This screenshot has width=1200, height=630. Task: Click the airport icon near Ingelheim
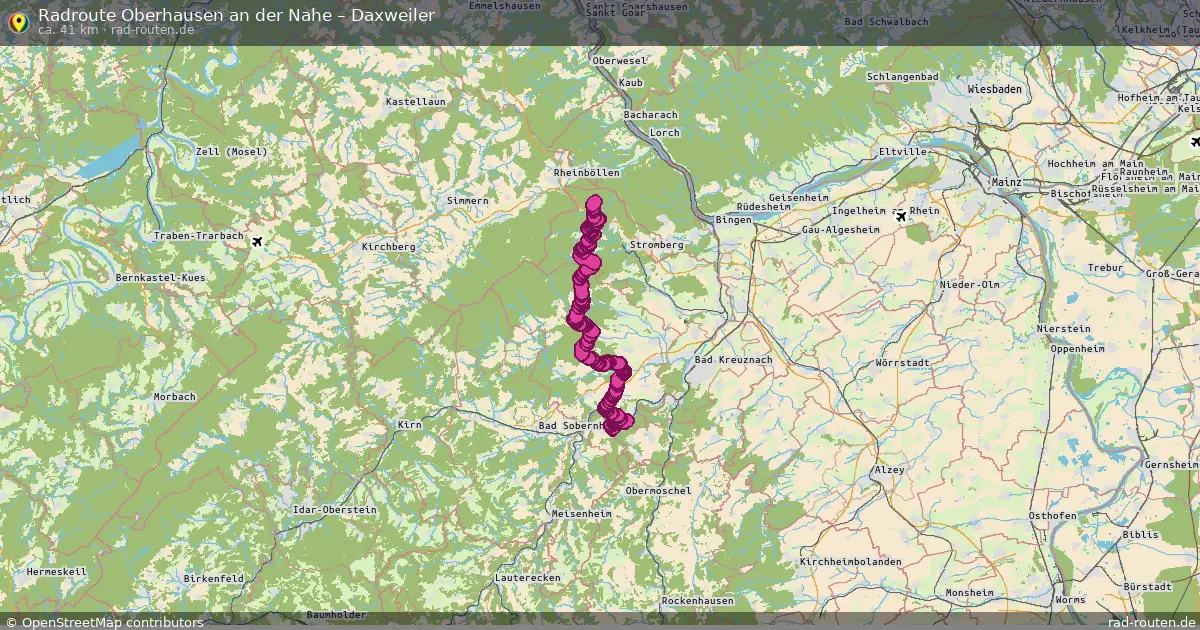pyautogui.click(x=902, y=215)
